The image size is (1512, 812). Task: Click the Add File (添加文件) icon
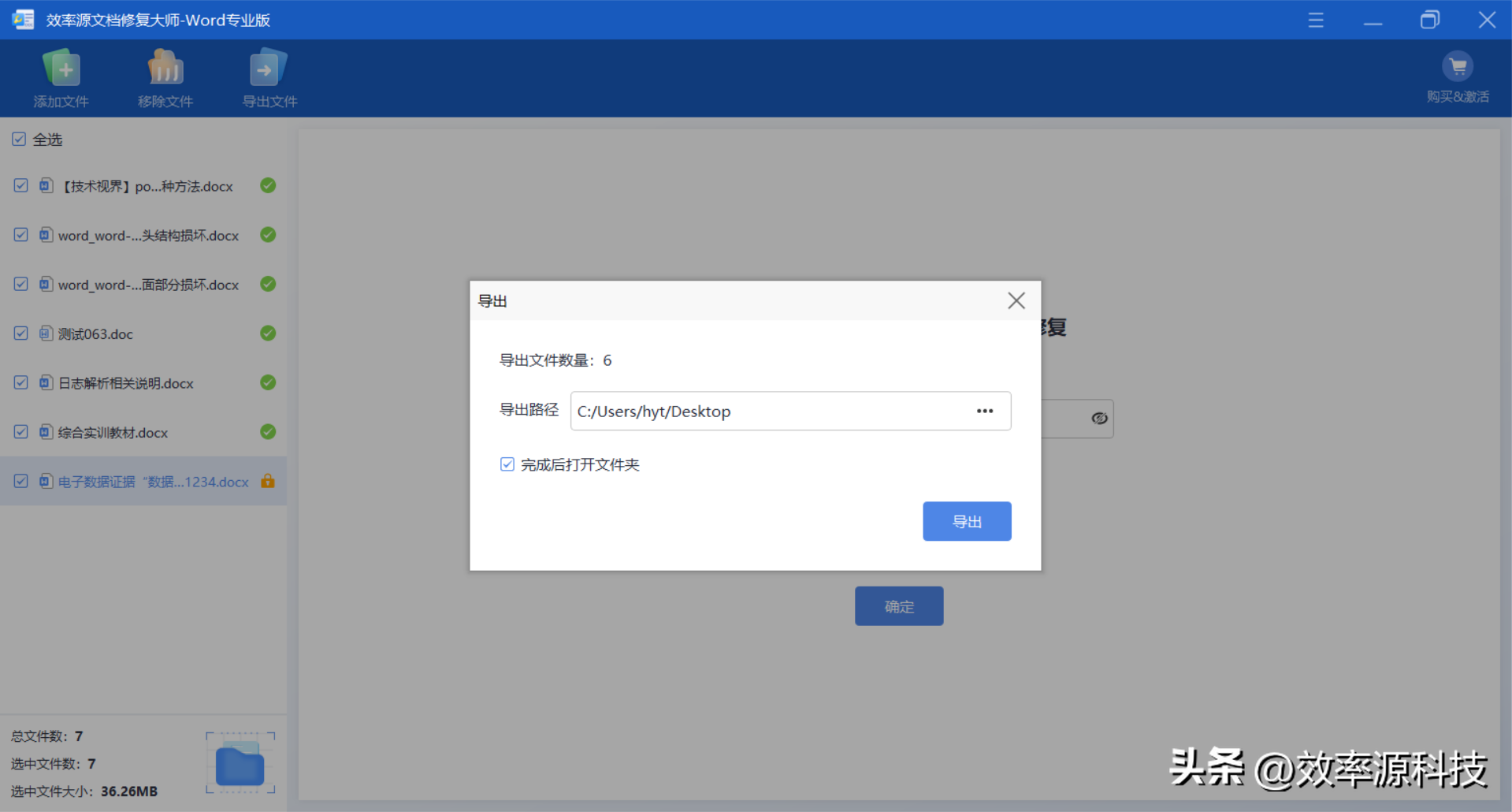61,69
